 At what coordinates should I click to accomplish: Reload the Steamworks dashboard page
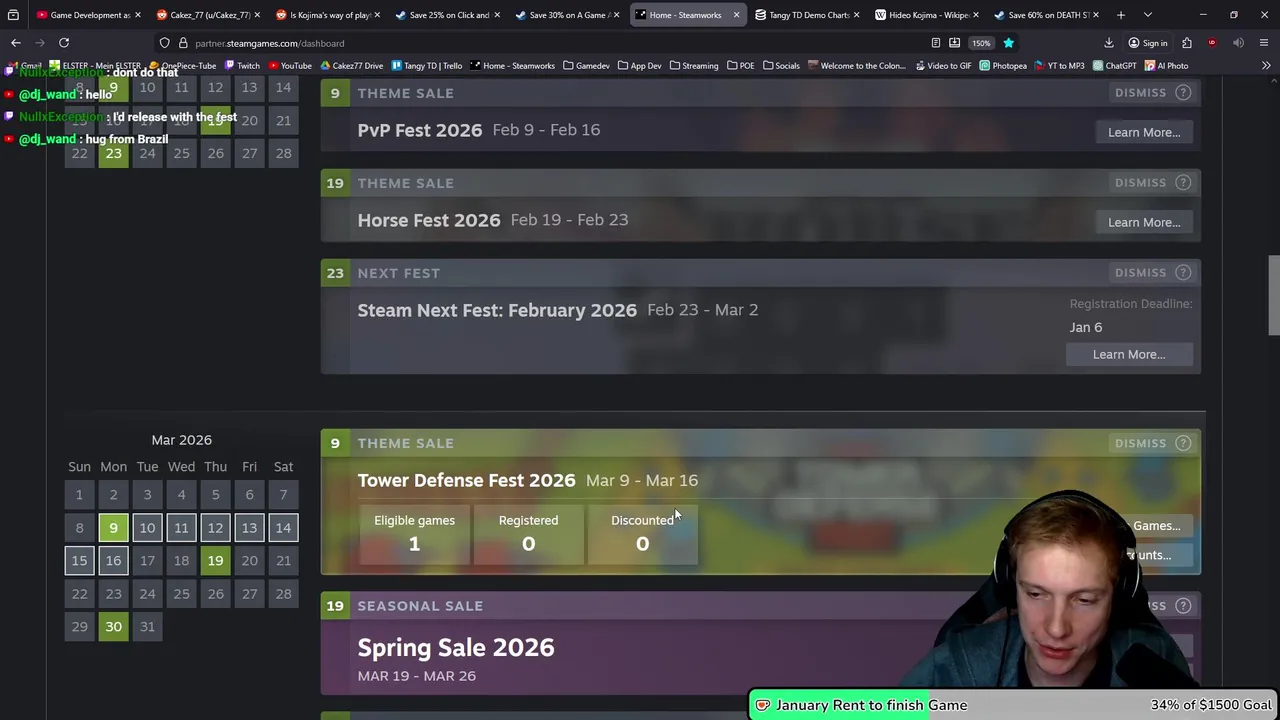coord(64,43)
